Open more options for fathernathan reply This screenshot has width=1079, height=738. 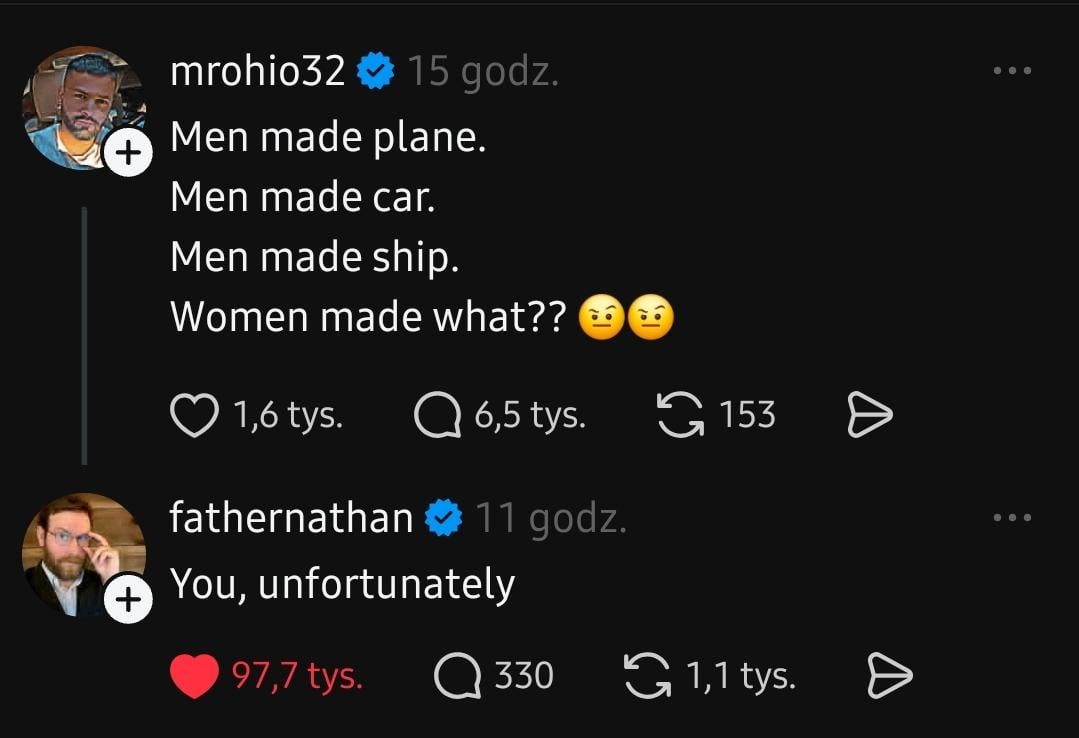pyautogui.click(x=1012, y=518)
